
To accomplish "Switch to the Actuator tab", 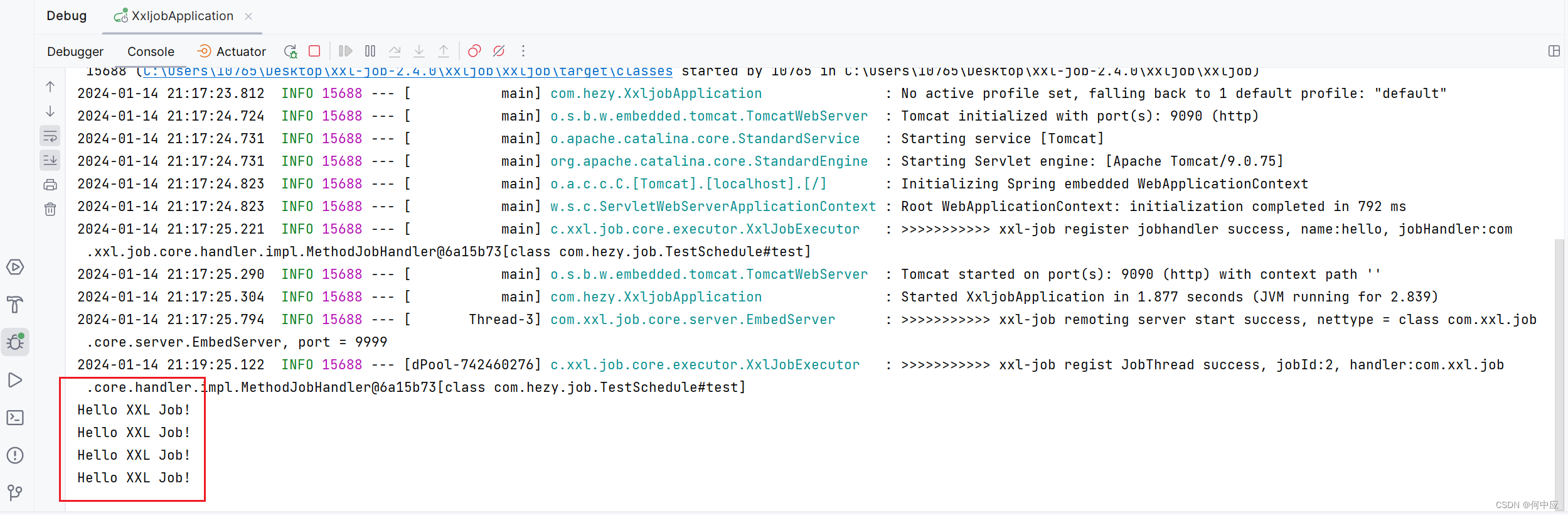I will (x=232, y=51).
